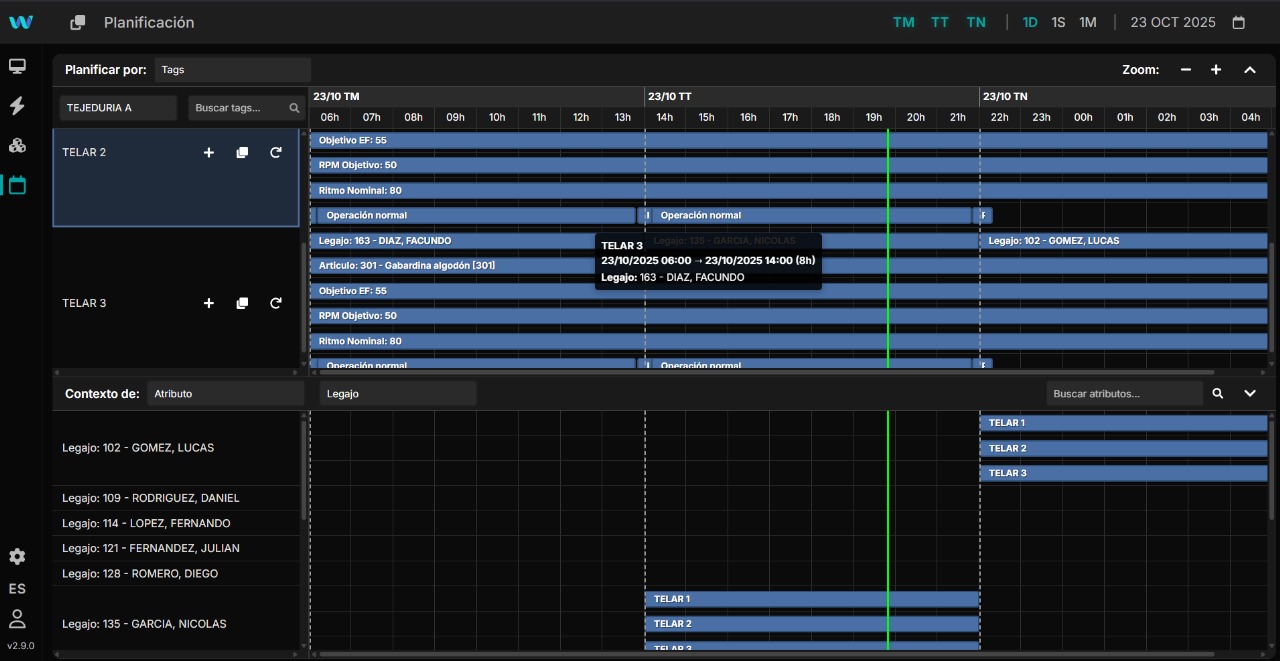Image resolution: width=1280 pixels, height=661 pixels.
Task: Toggle the TN shift filter
Action: [x=976, y=22]
